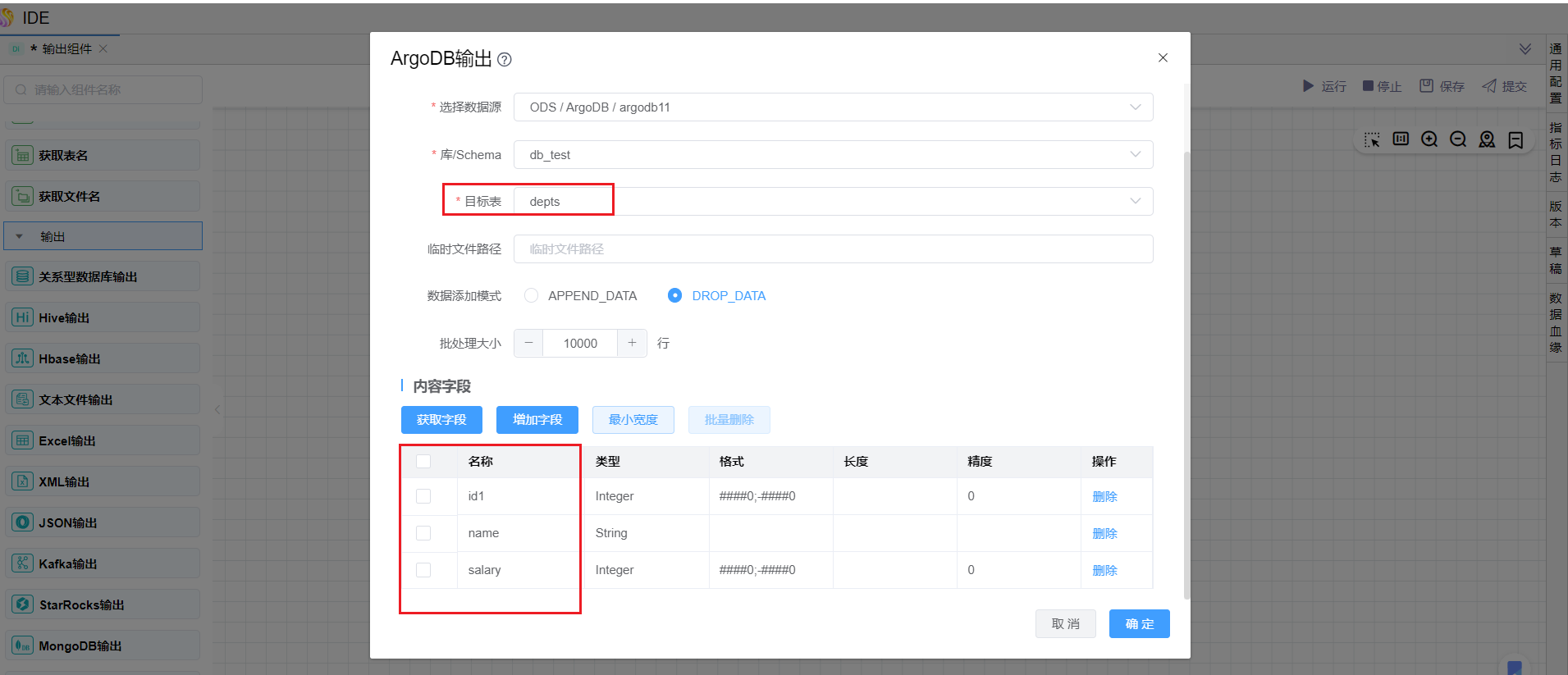Open the 选择数据源 dropdown
Image resolution: width=1568 pixels, height=675 pixels.
(833, 107)
